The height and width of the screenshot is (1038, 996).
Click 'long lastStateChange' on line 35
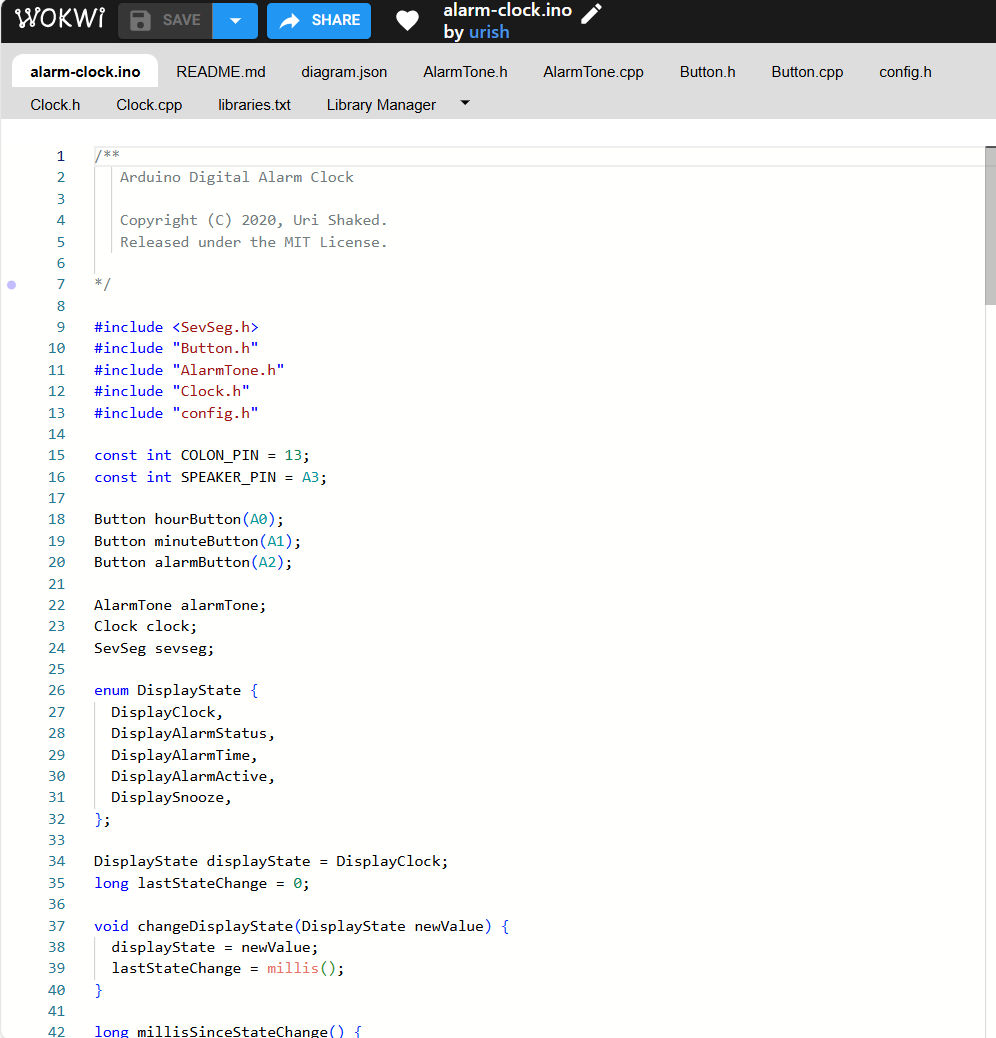coord(181,884)
